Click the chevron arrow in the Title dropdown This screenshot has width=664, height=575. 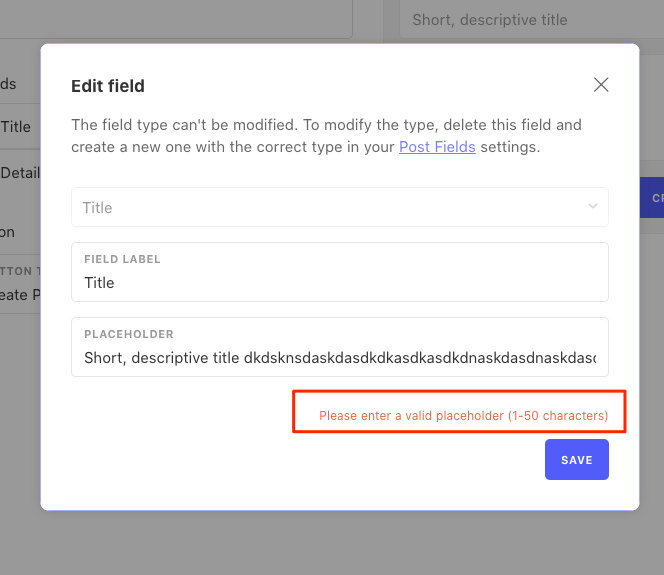pos(593,206)
